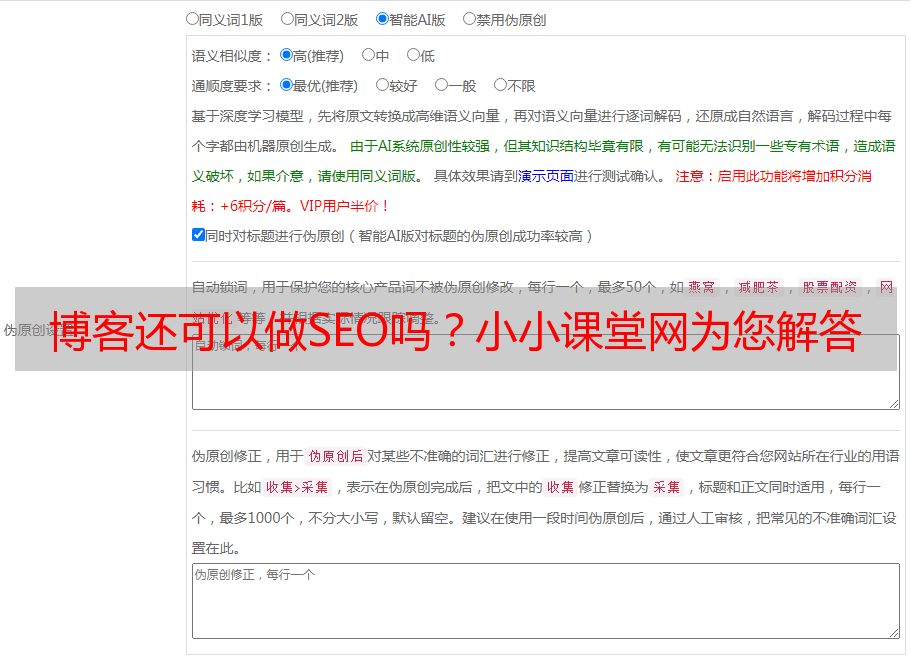Set 通顺度要求 to 一般
Viewport: 911px width, 658px height.
(x=442, y=85)
